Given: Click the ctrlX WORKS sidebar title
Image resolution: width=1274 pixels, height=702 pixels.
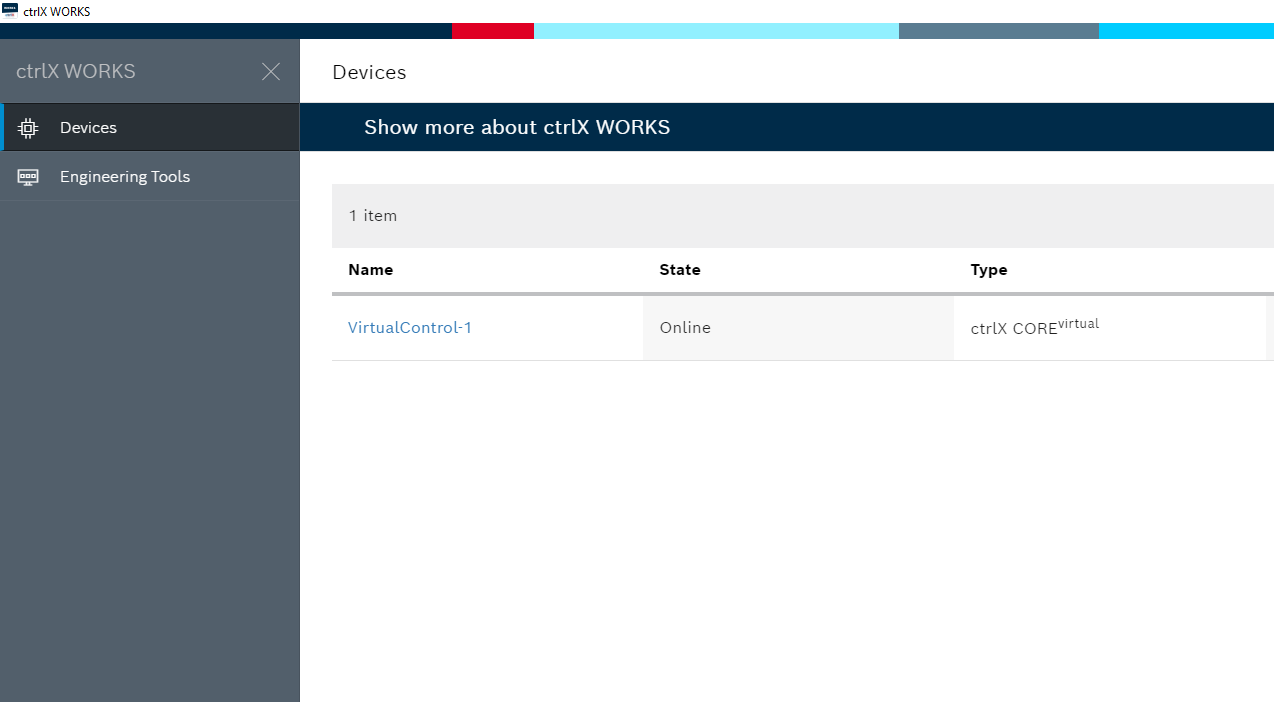Looking at the screenshot, I should (x=76, y=71).
